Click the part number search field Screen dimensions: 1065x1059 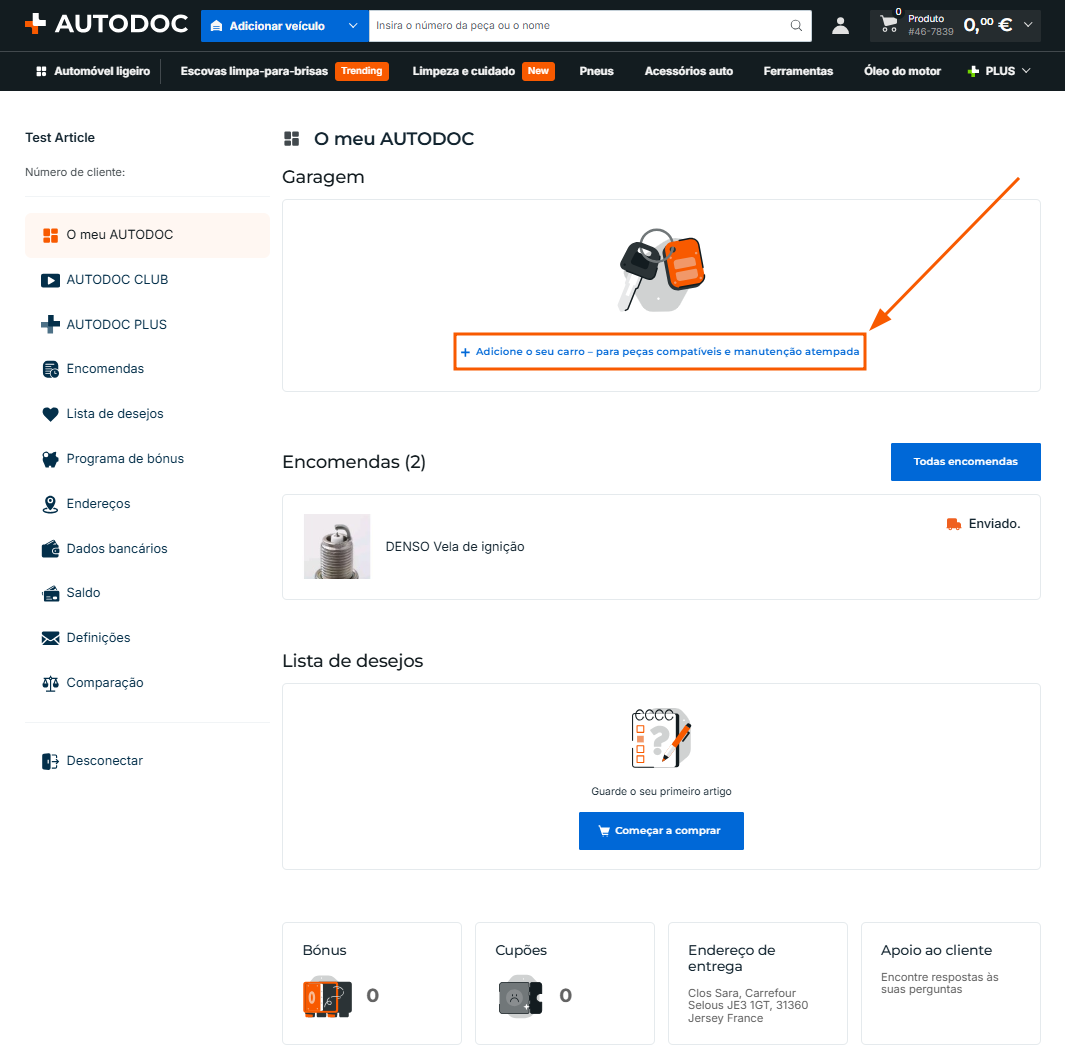581,26
